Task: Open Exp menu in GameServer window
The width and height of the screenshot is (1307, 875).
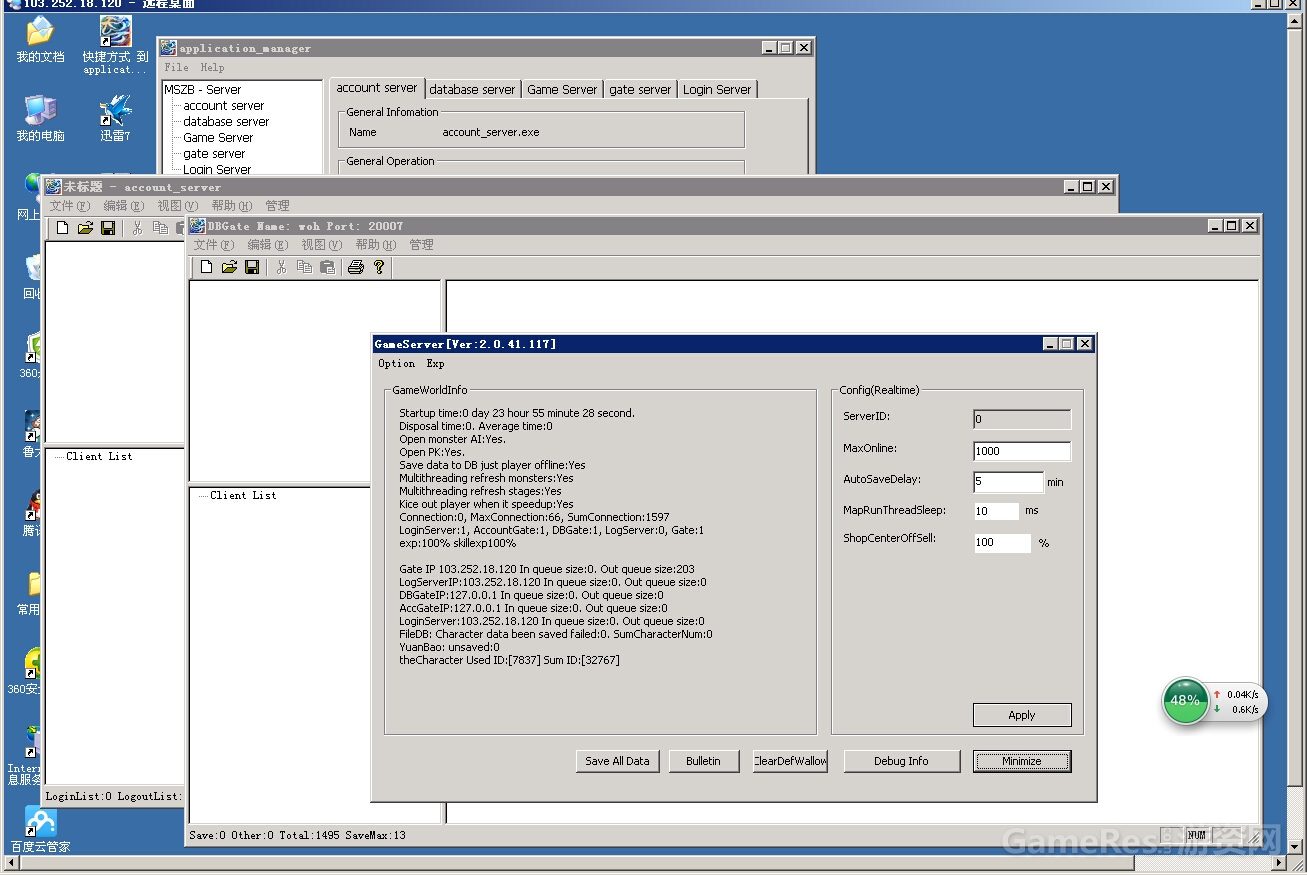Action: pos(435,363)
